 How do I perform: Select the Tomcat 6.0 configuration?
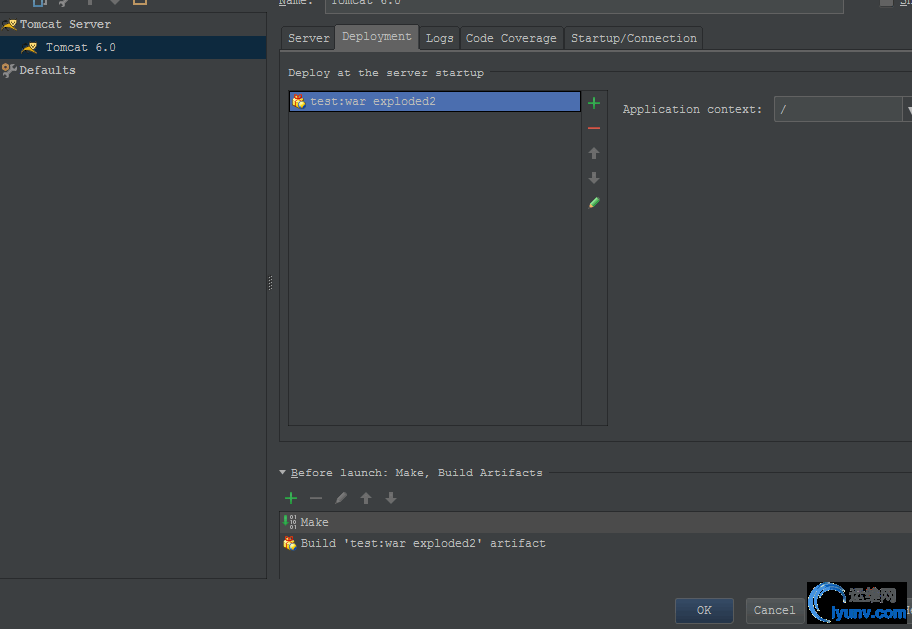pos(133,47)
